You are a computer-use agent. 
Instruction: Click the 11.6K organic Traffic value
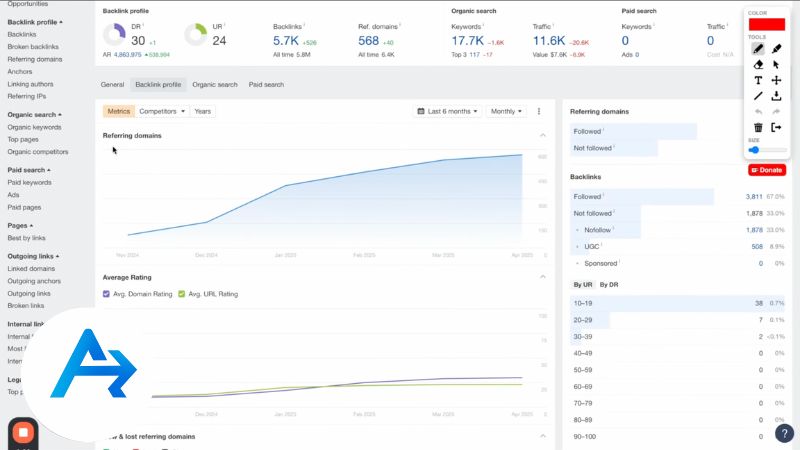(x=549, y=41)
